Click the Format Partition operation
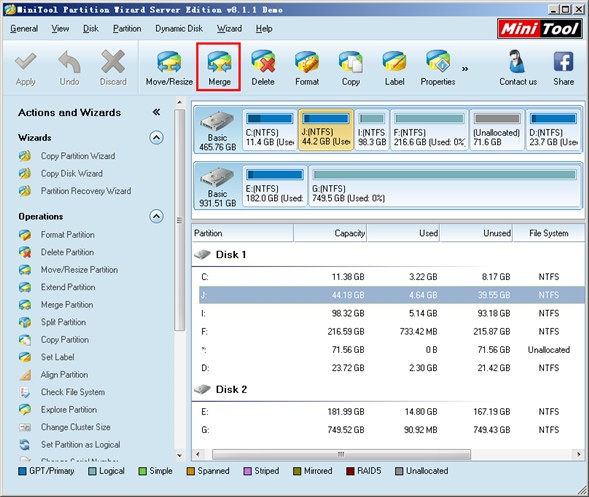This screenshot has height=497, width=589. pos(68,235)
